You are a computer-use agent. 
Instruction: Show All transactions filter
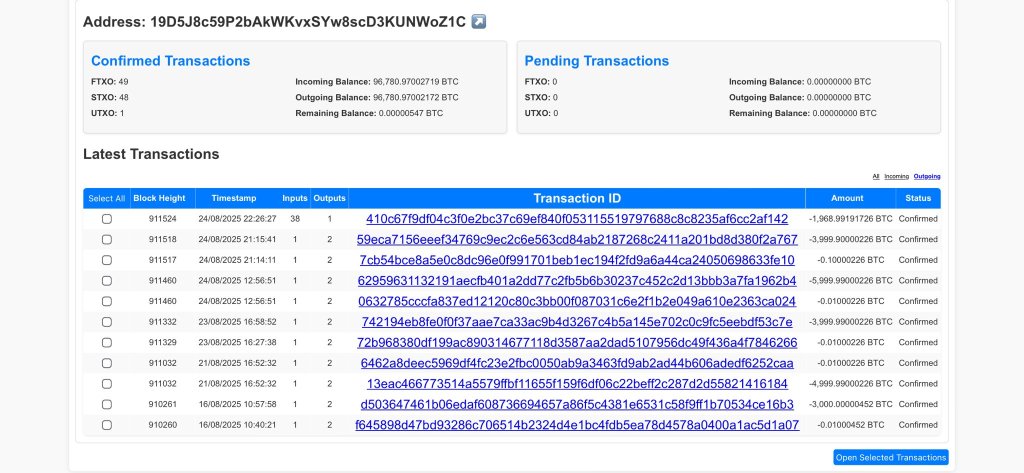pyautogui.click(x=875, y=176)
